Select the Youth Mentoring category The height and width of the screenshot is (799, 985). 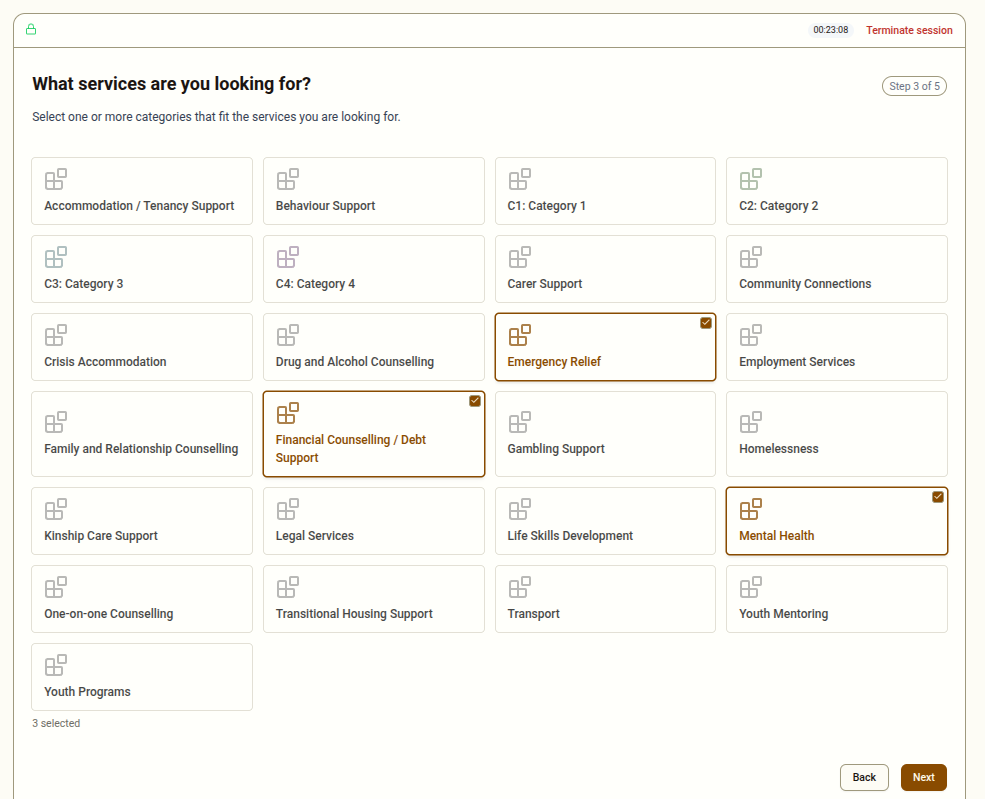836,599
